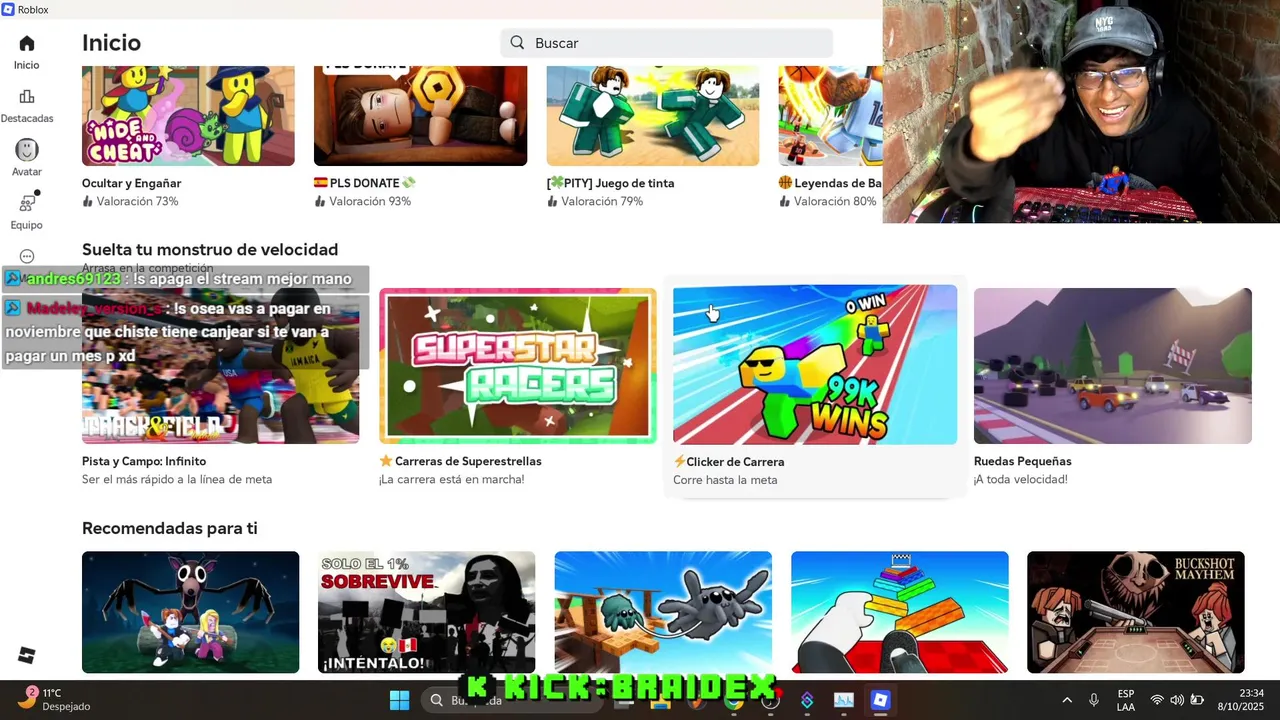Open the Destacadas charts icon in the sidebar
The width and height of the screenshot is (1280, 720).
pos(27,97)
